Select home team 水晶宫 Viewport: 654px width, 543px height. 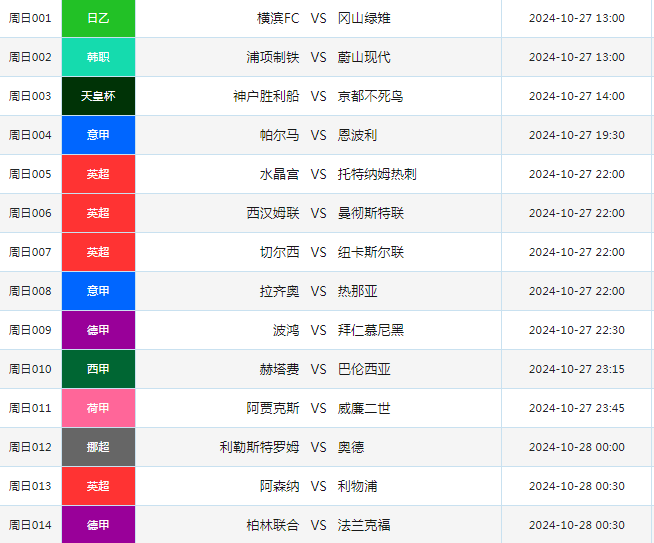279,174
